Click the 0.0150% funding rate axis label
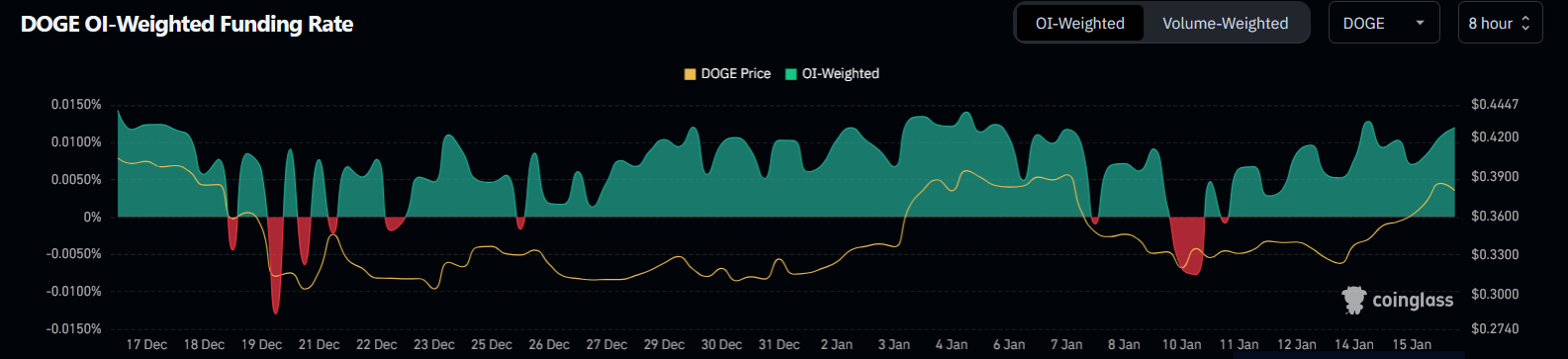Viewport: 1568px width, 359px height. (76, 104)
